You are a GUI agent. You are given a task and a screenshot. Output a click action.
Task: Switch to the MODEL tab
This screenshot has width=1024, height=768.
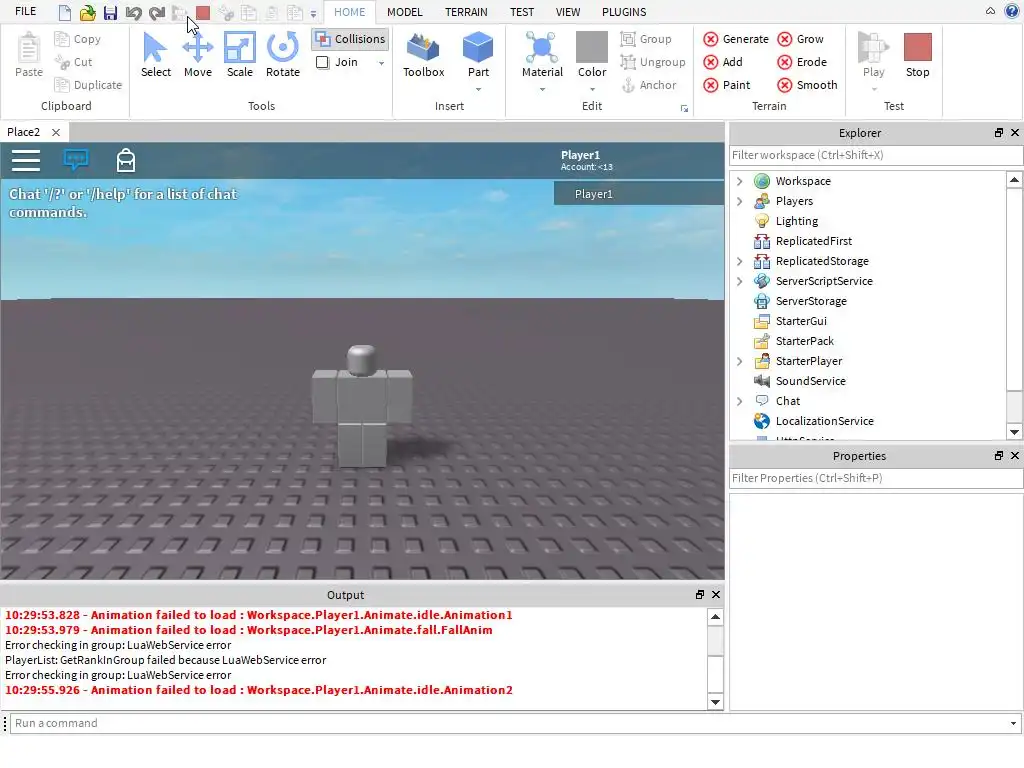pos(404,12)
